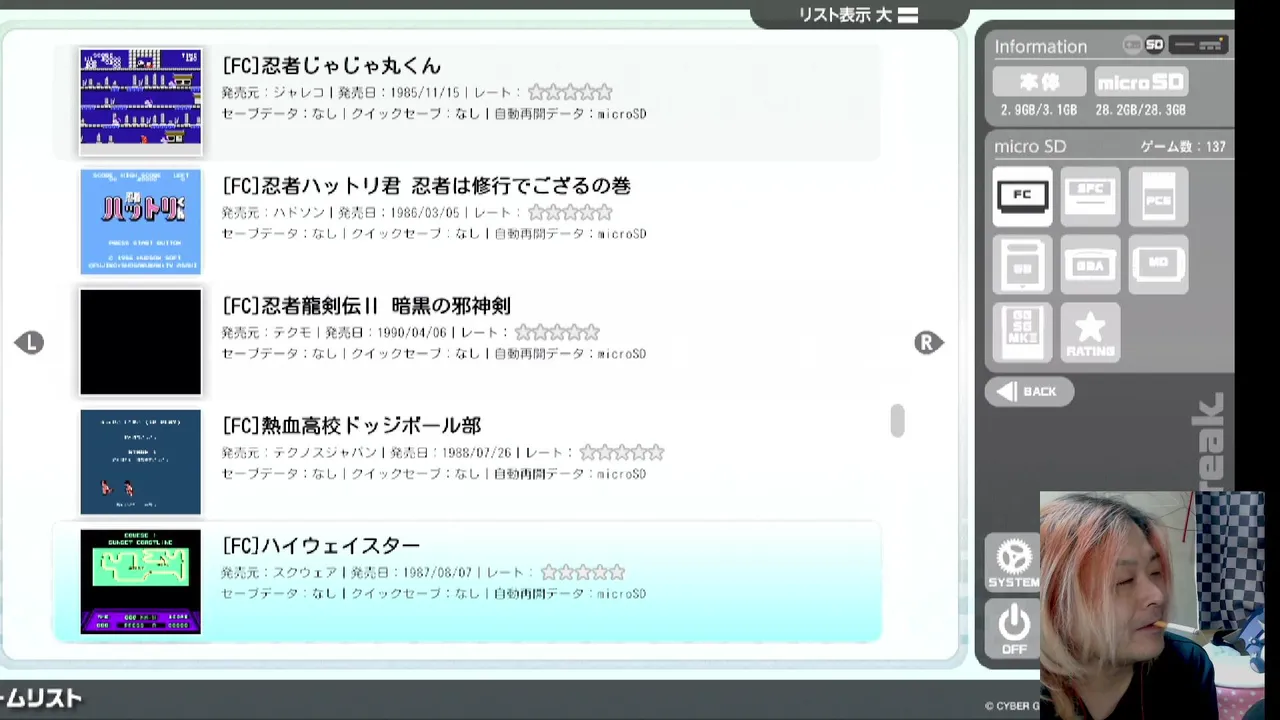
Task: Click publisher line 発売元:スクウェア
Action: tap(280, 573)
